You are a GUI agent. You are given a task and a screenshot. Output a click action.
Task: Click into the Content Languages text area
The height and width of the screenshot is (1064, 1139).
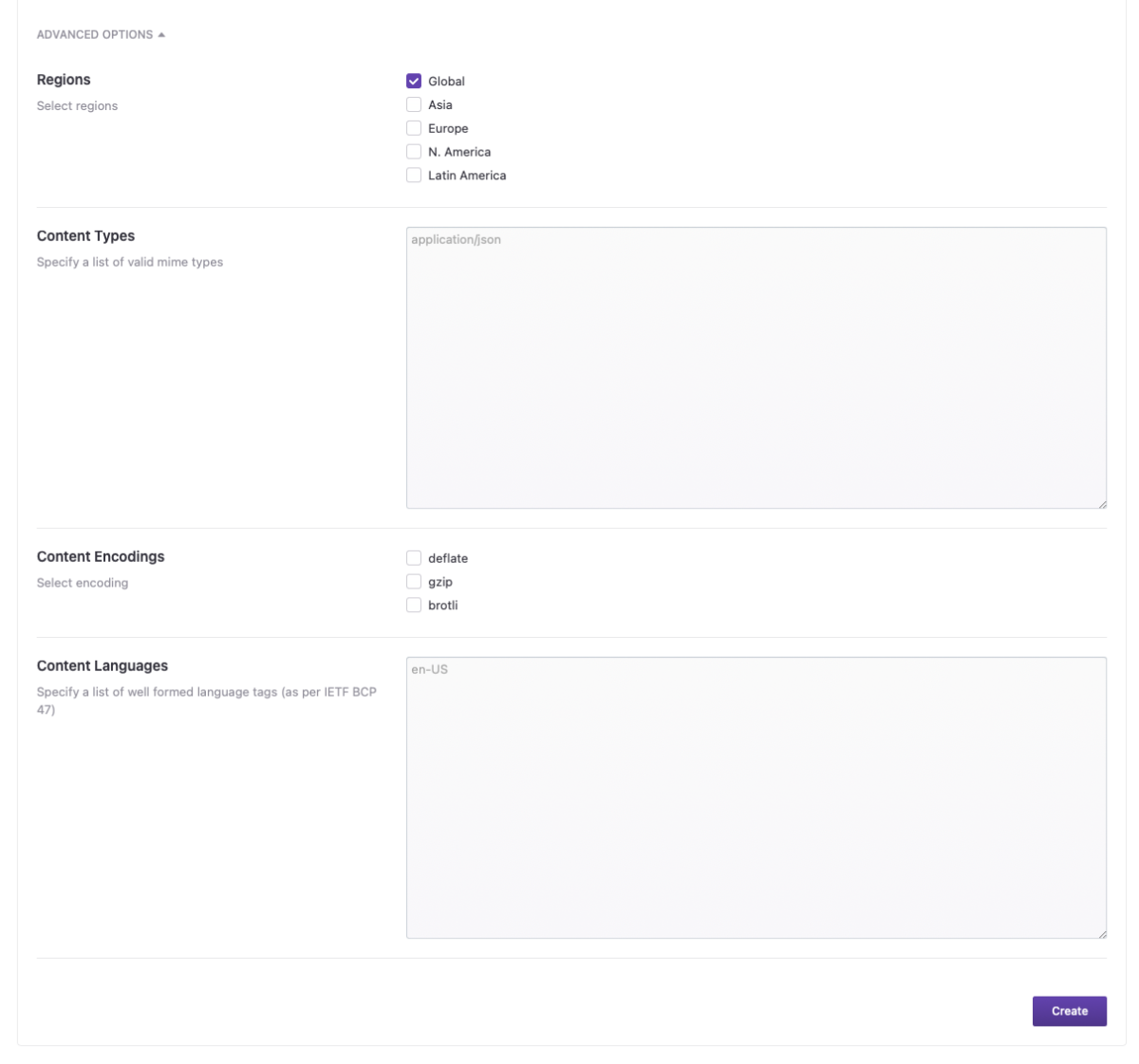click(x=756, y=797)
